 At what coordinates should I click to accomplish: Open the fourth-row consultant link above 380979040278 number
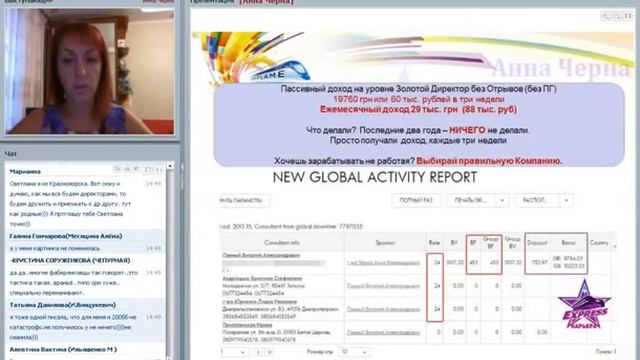tap(247, 325)
